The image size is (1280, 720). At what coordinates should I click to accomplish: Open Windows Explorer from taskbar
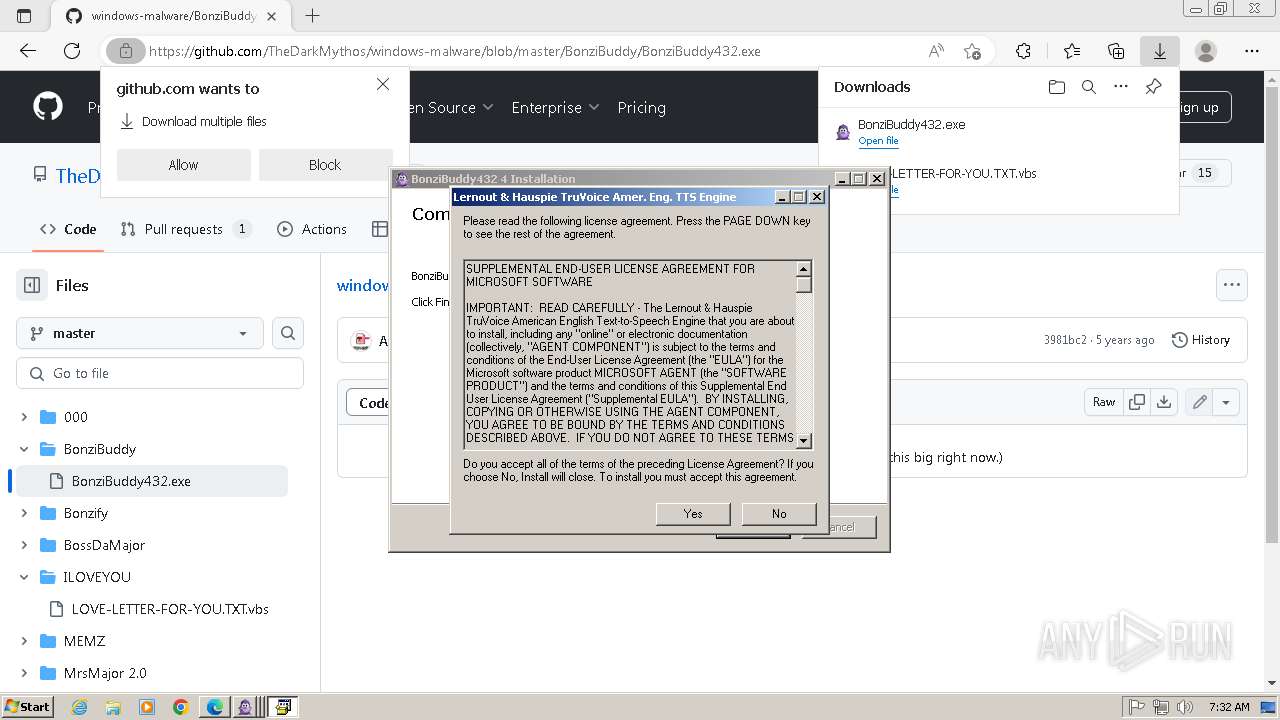[113, 707]
